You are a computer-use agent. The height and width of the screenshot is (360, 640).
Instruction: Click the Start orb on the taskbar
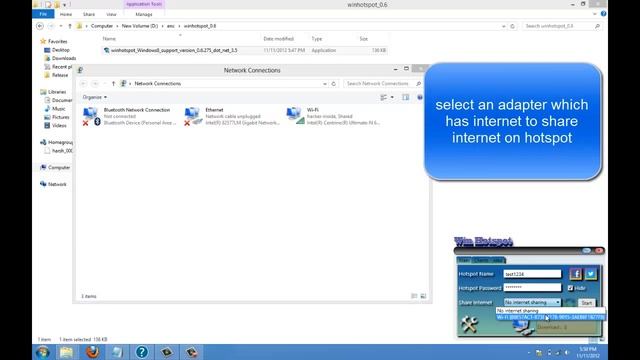pos(43,352)
